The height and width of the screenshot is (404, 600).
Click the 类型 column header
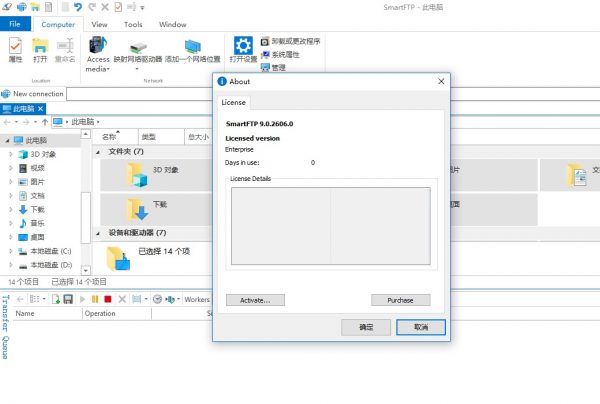(161, 137)
